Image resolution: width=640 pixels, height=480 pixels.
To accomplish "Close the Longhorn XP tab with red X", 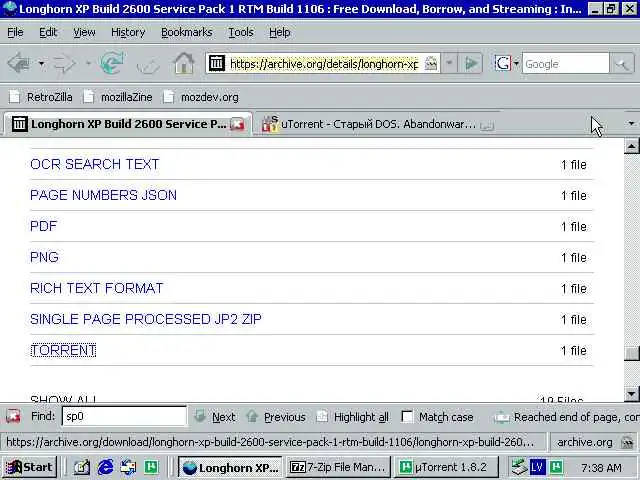I will [237, 124].
